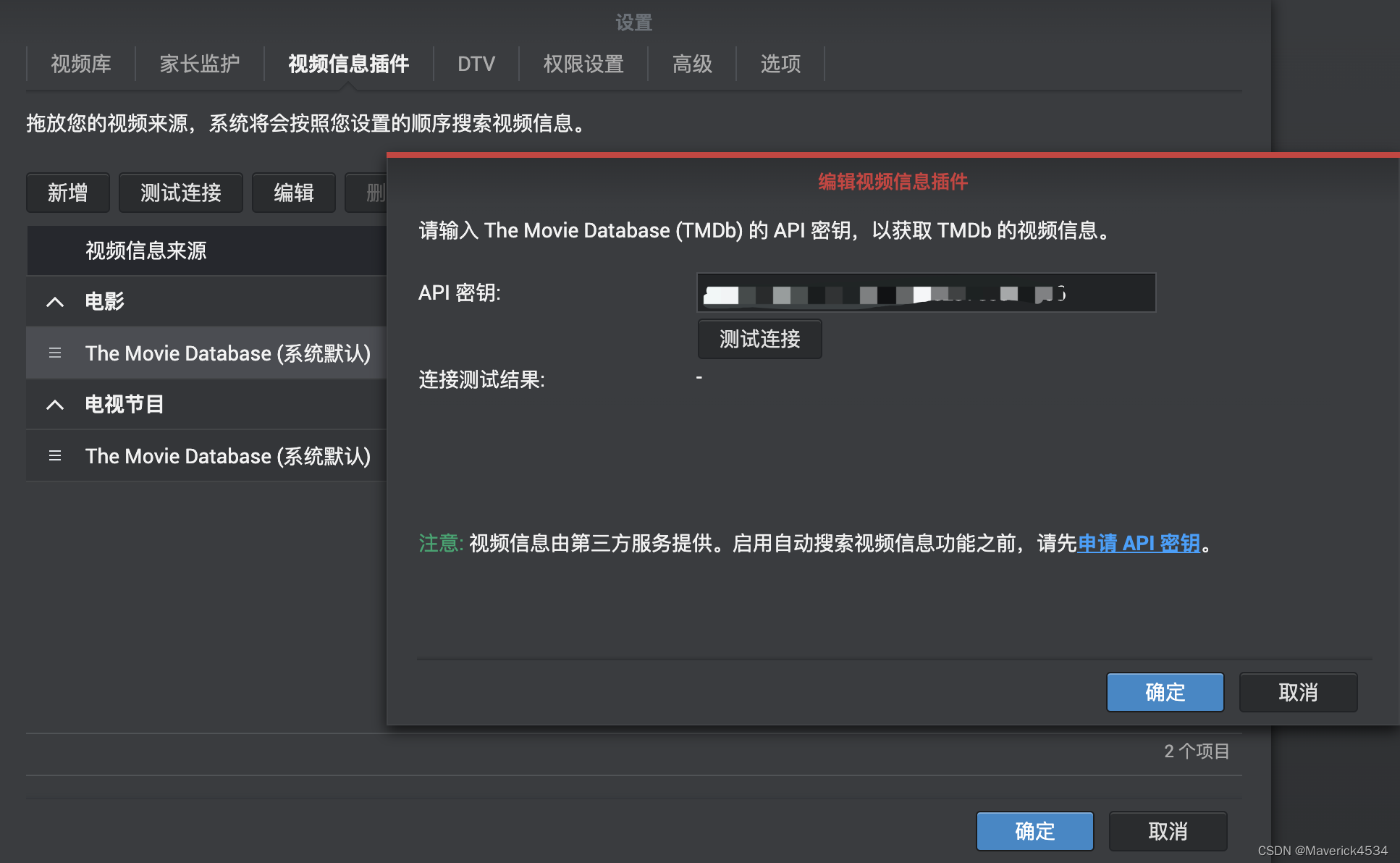
Task: Select The Movie Database entry under 电影
Action: 228,353
